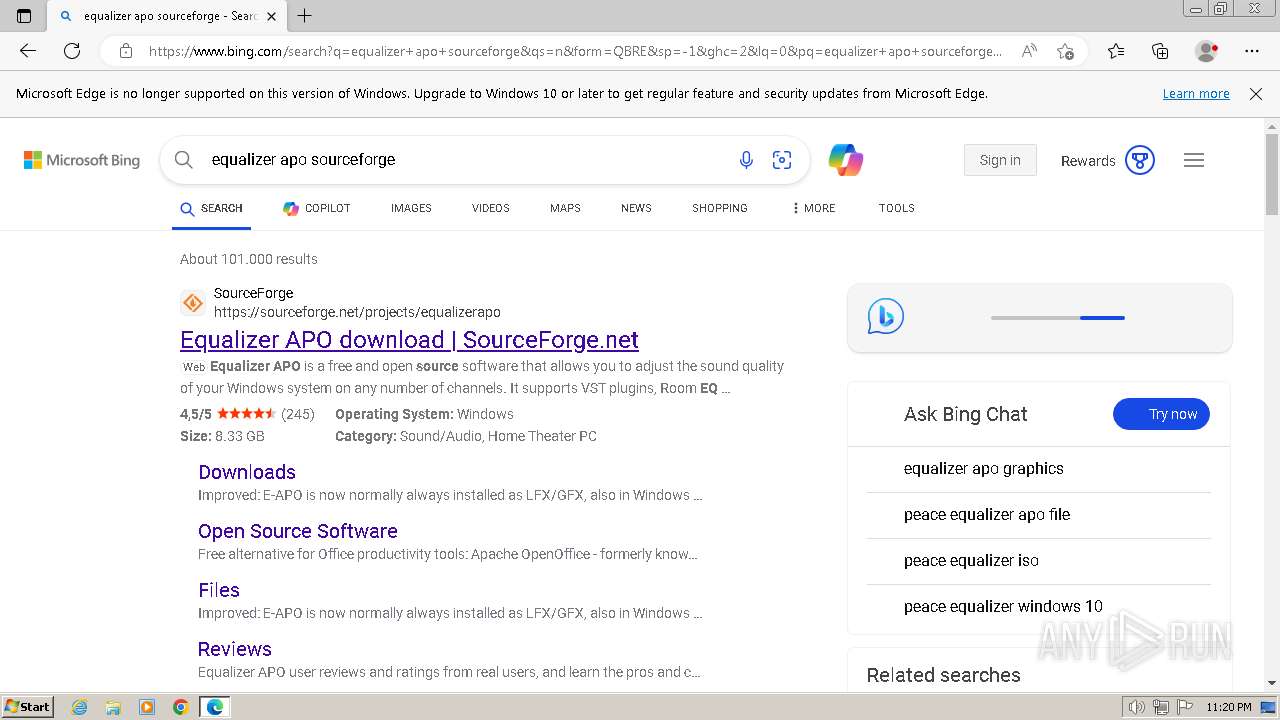Select suggestion peace equalizer apo file

[x=987, y=514]
